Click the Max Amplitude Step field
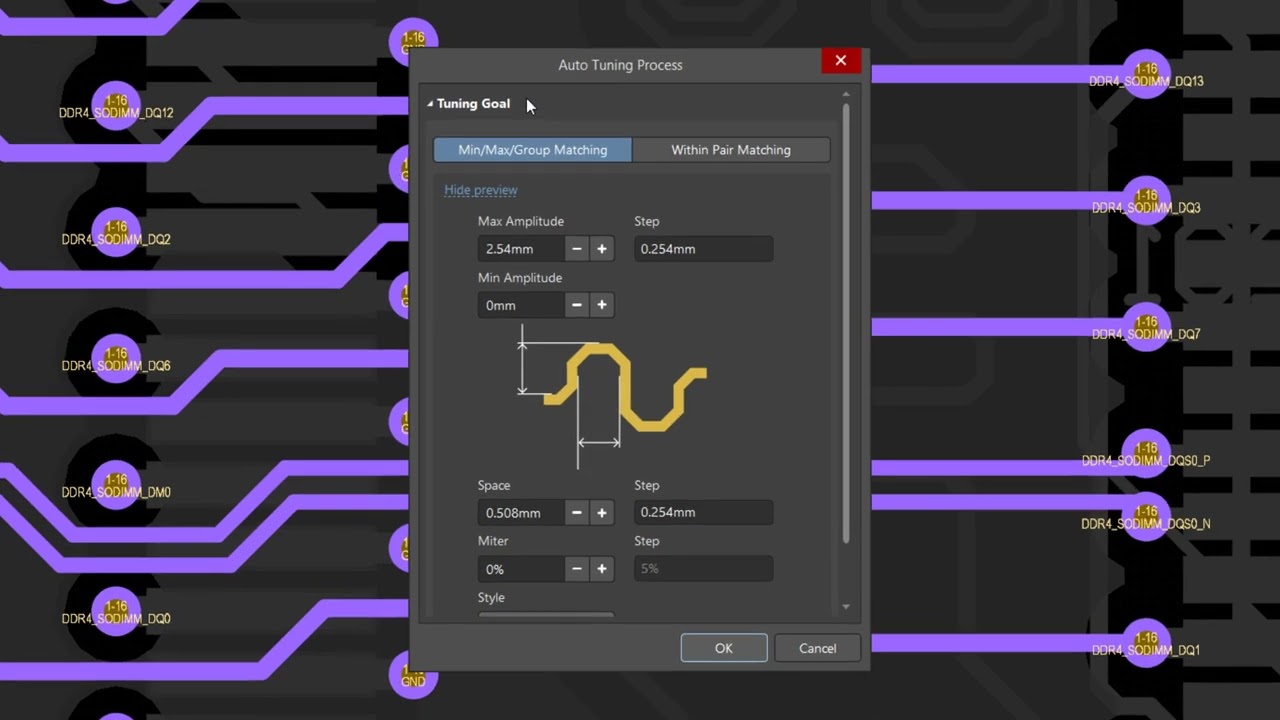 [703, 249]
